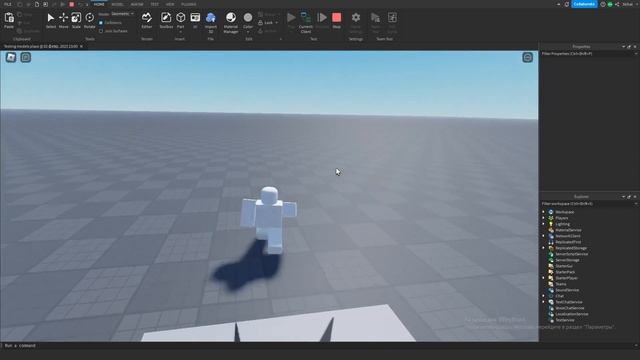Open Game Settings gear
Screen dimensions: 640x360
pos(356,18)
